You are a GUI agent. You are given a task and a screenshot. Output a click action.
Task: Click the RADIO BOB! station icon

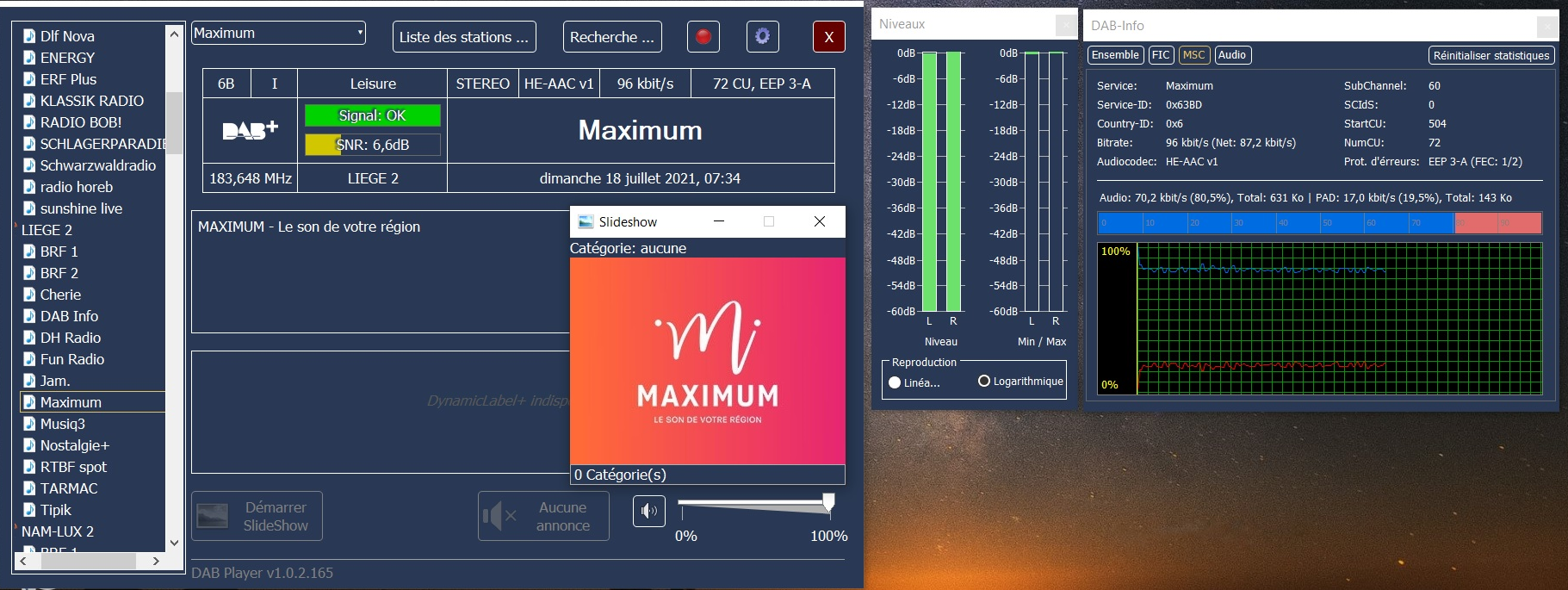(28, 122)
